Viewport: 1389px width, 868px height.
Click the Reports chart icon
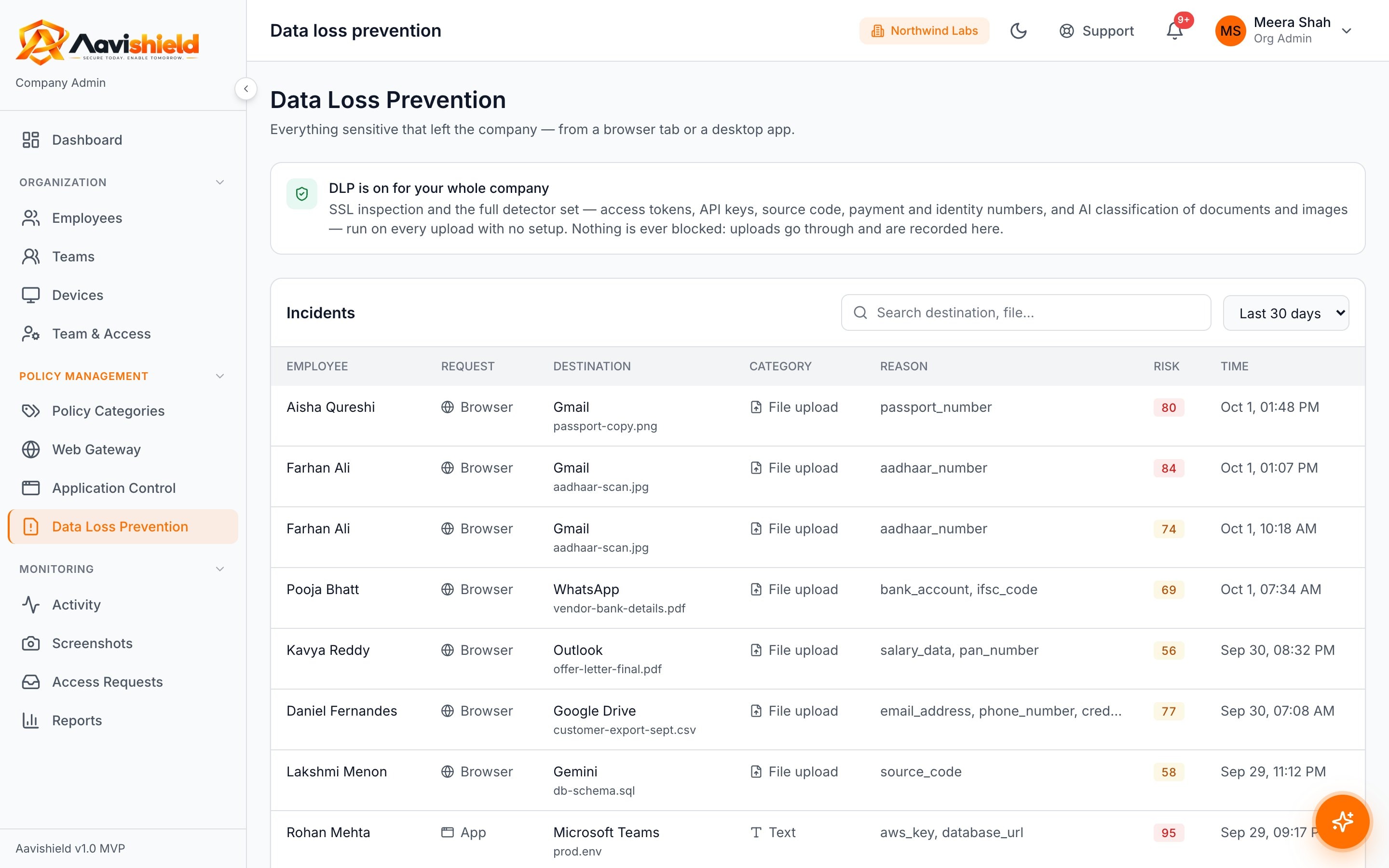click(30, 720)
